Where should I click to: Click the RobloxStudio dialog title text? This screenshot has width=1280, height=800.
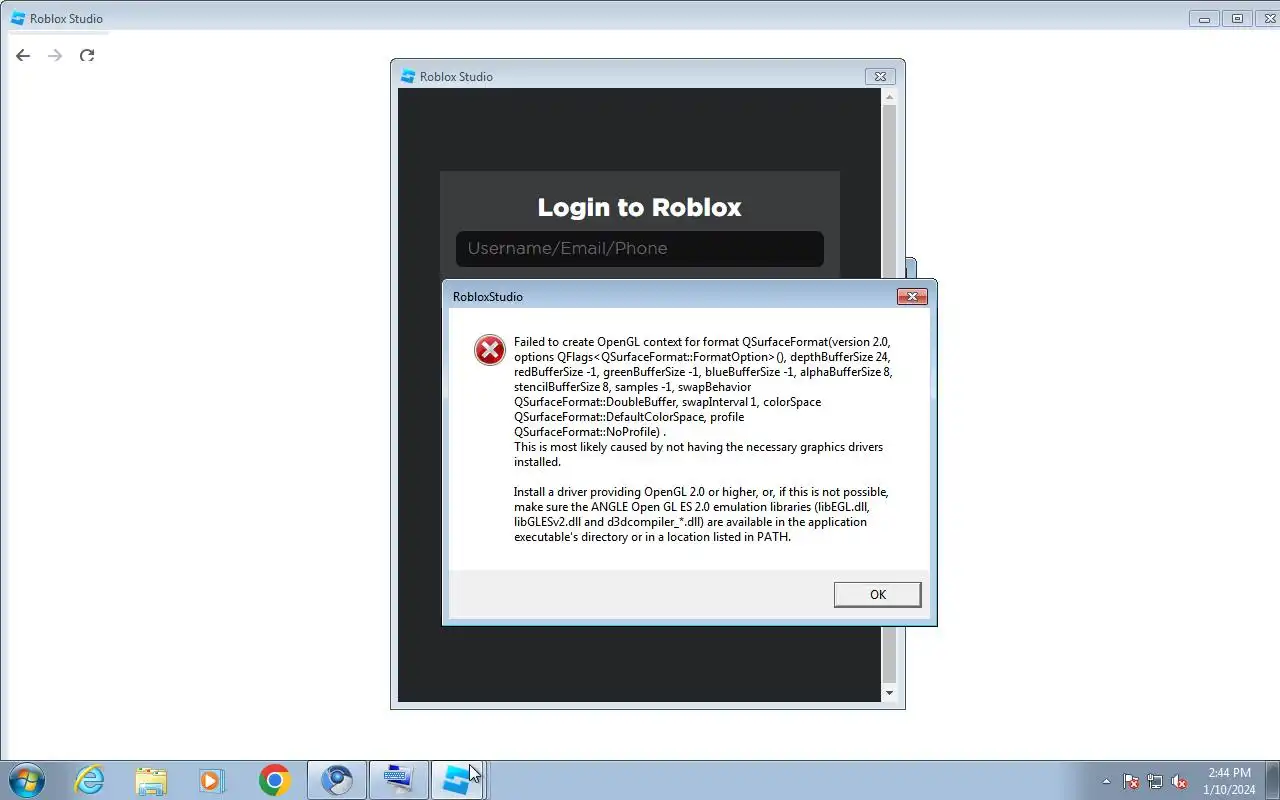[x=488, y=297]
